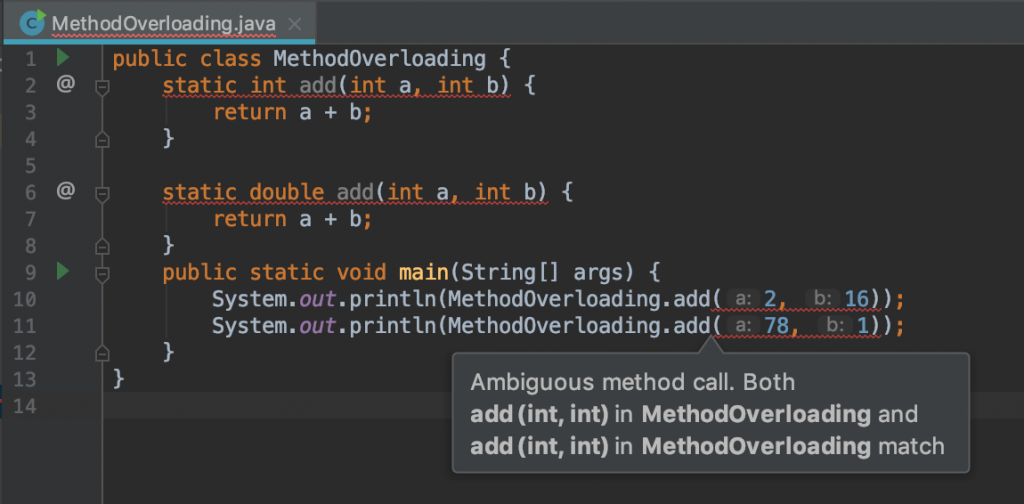This screenshot has height=504, width=1024.
Task: Click 'out' field on line 10
Action: [317, 300]
